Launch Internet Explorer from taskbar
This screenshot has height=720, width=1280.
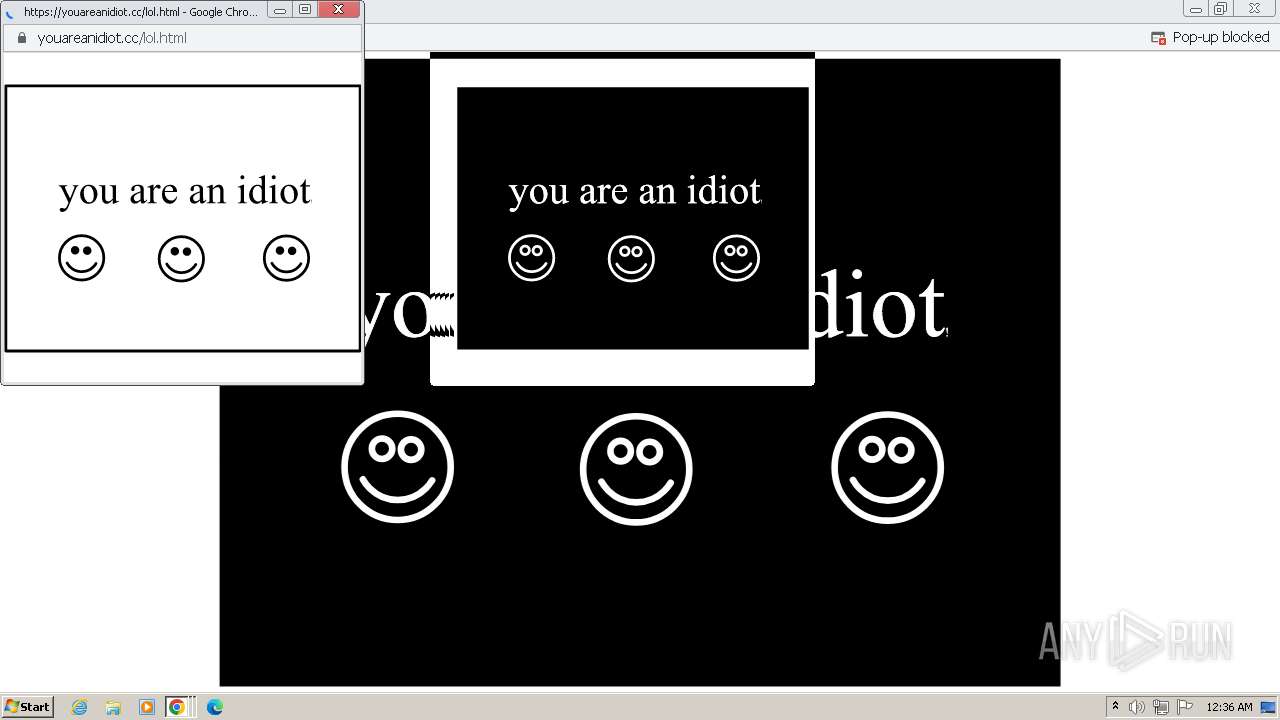[x=80, y=707]
